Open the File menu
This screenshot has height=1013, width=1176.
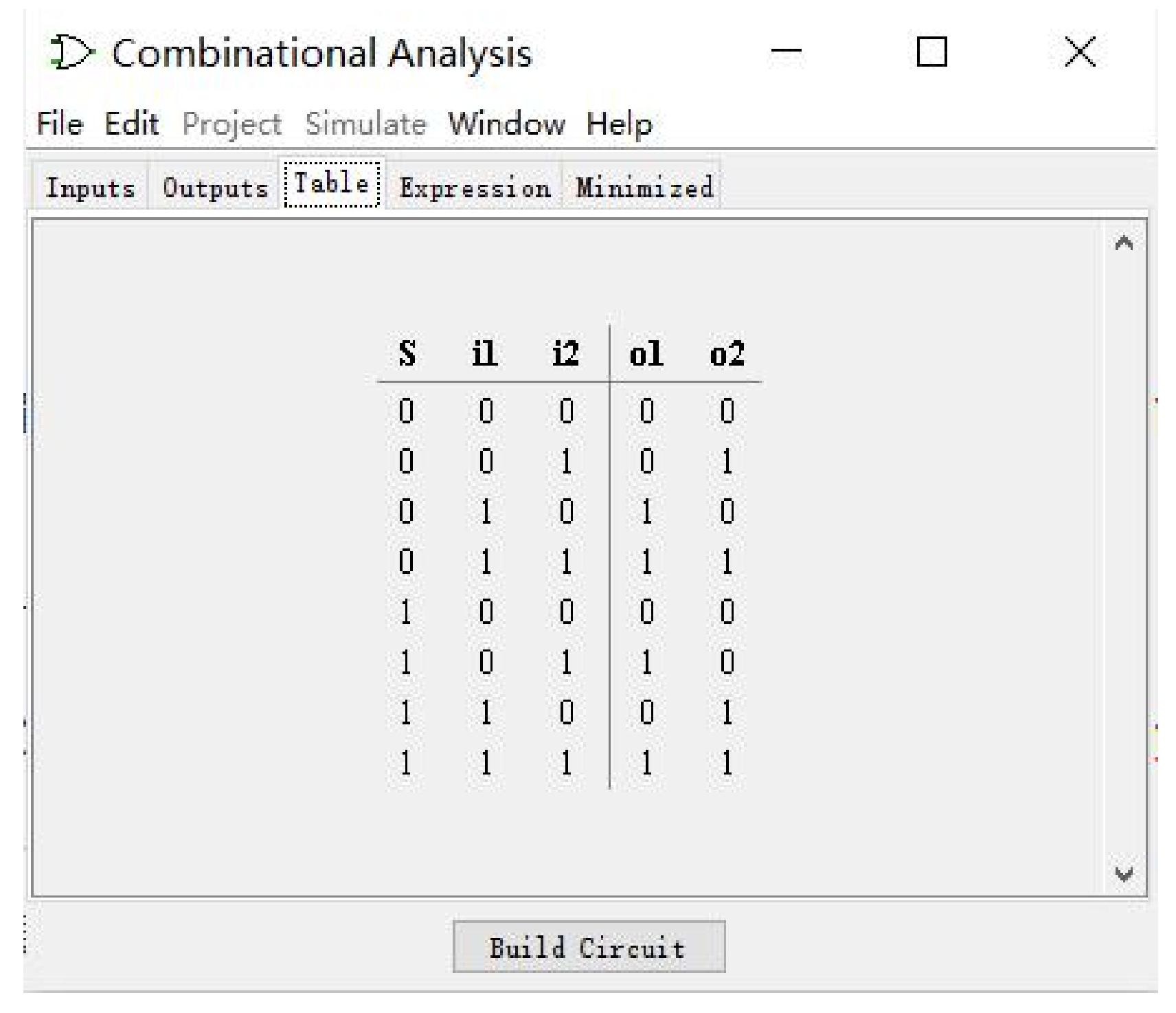[x=60, y=124]
